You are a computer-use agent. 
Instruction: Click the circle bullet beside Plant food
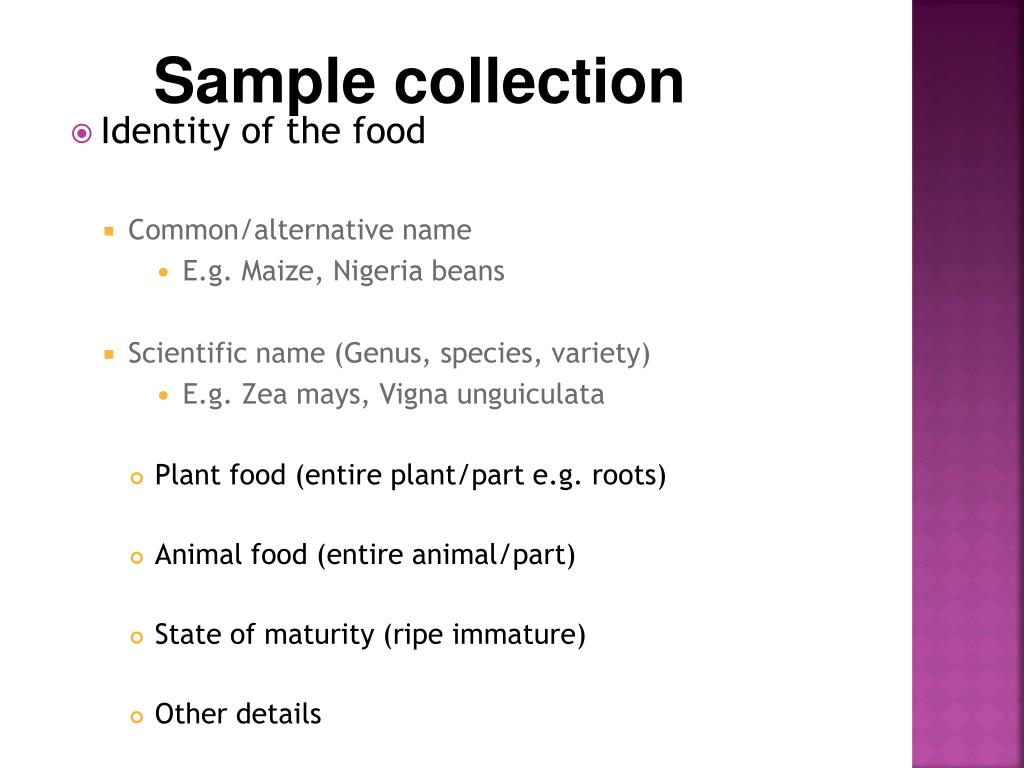(x=136, y=478)
